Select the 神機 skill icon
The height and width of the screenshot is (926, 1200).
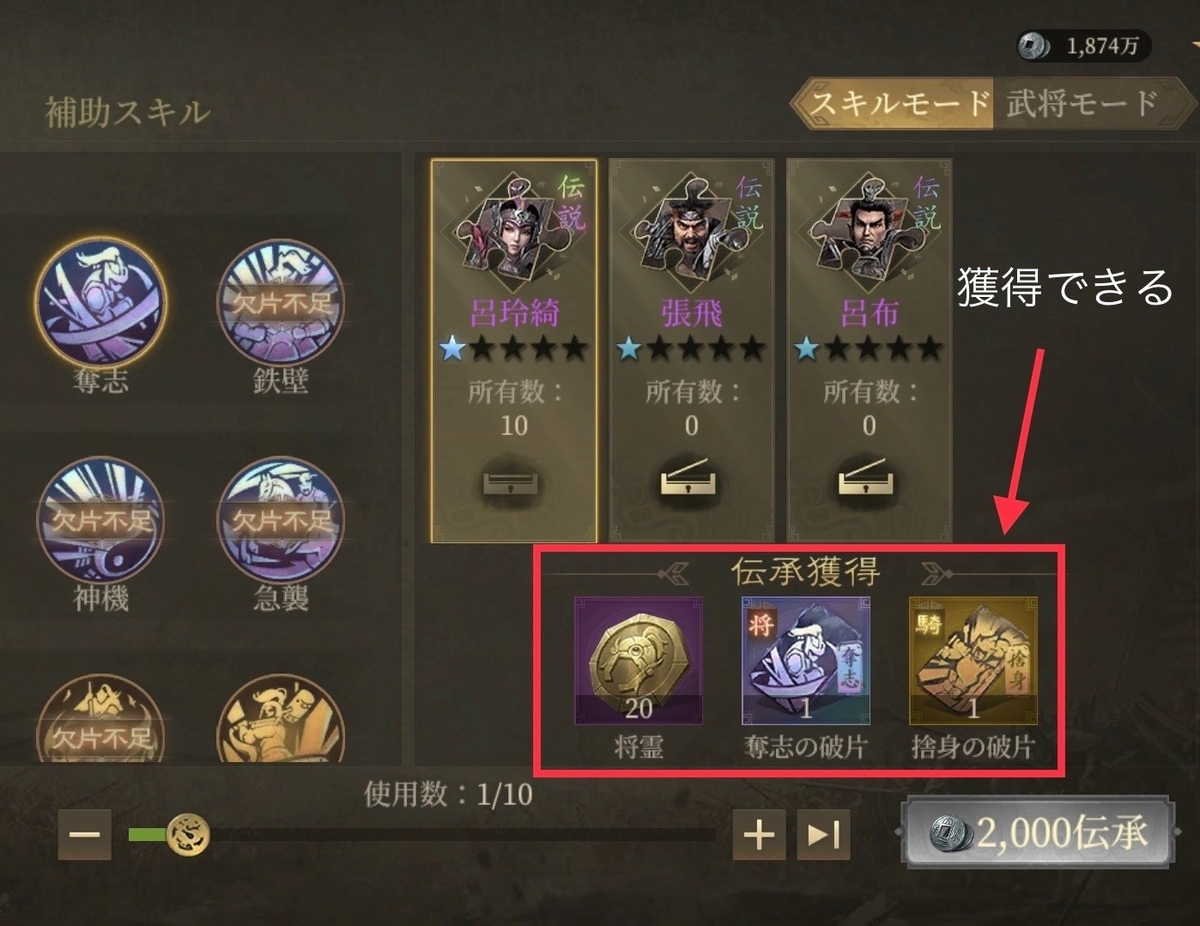[x=100, y=520]
